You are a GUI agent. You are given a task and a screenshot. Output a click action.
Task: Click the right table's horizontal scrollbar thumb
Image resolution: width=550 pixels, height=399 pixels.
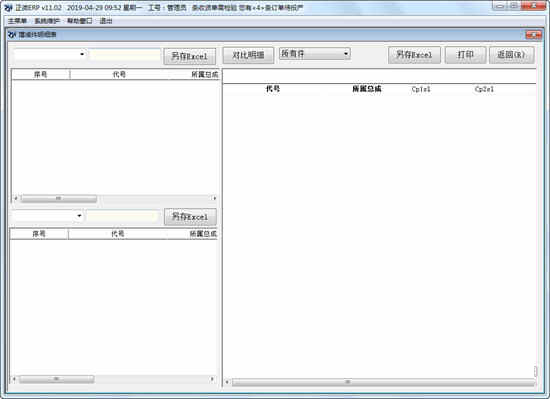pyautogui.click(x=383, y=382)
